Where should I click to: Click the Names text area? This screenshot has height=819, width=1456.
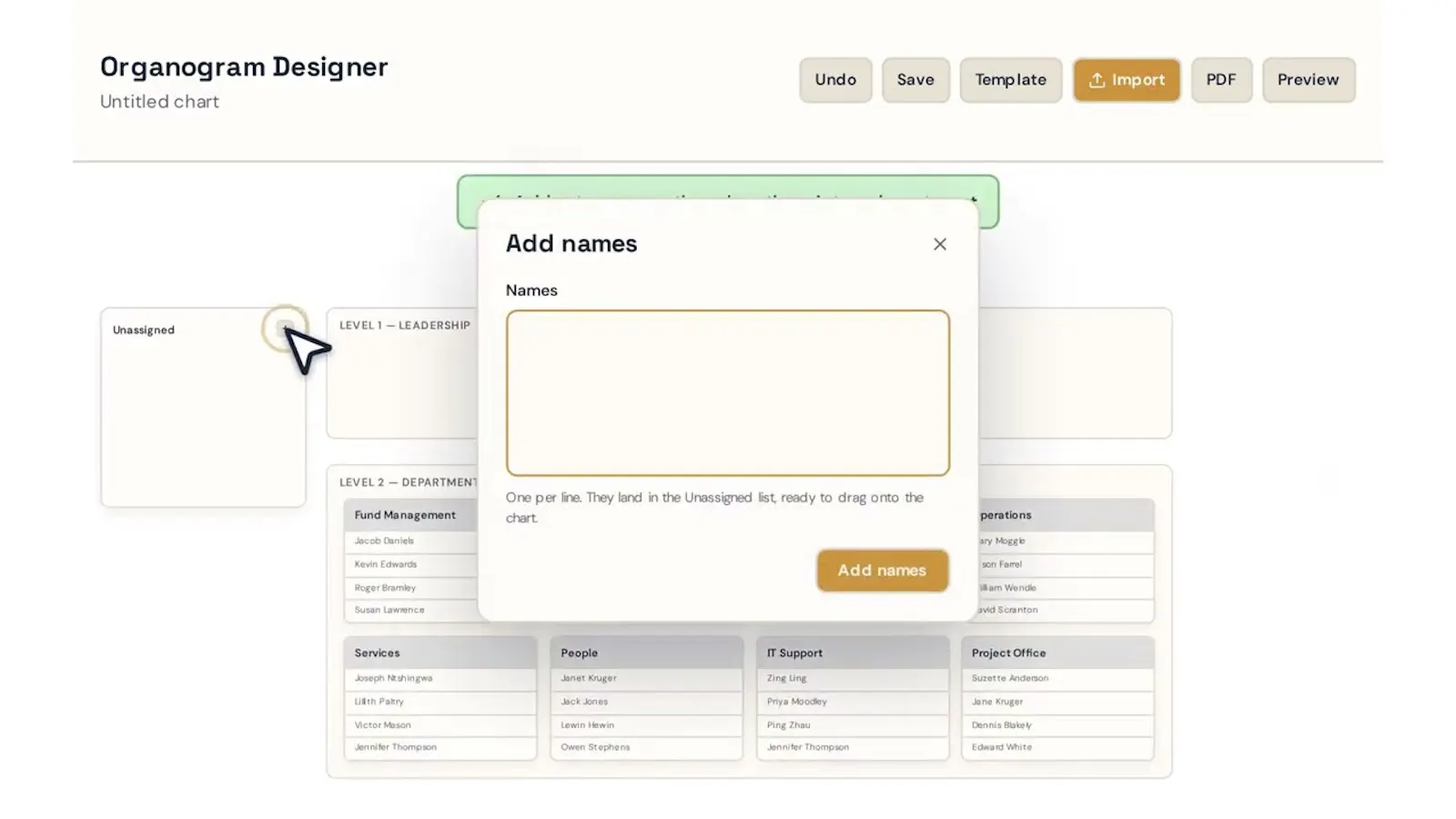(x=728, y=393)
